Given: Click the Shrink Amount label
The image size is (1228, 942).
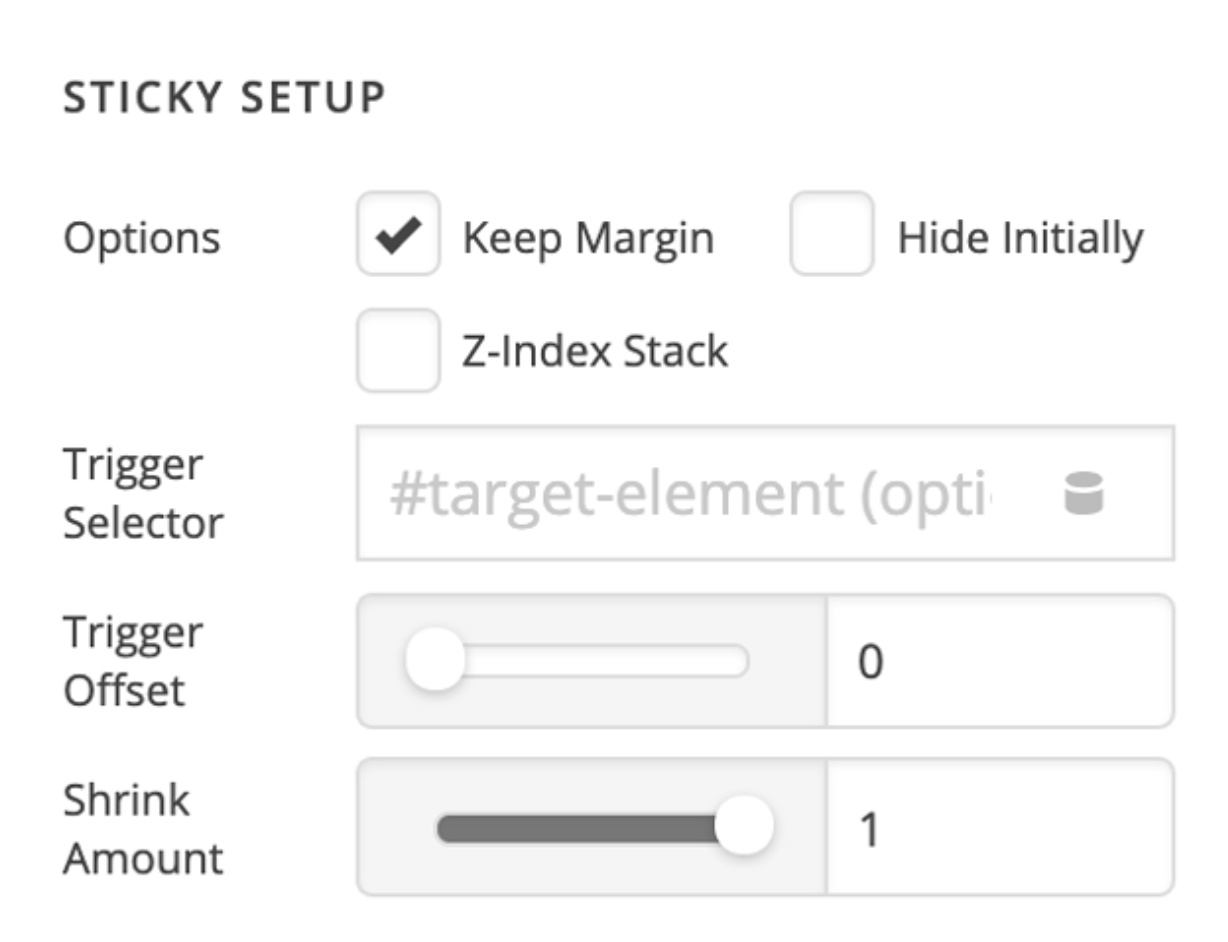Looking at the screenshot, I should tap(143, 828).
